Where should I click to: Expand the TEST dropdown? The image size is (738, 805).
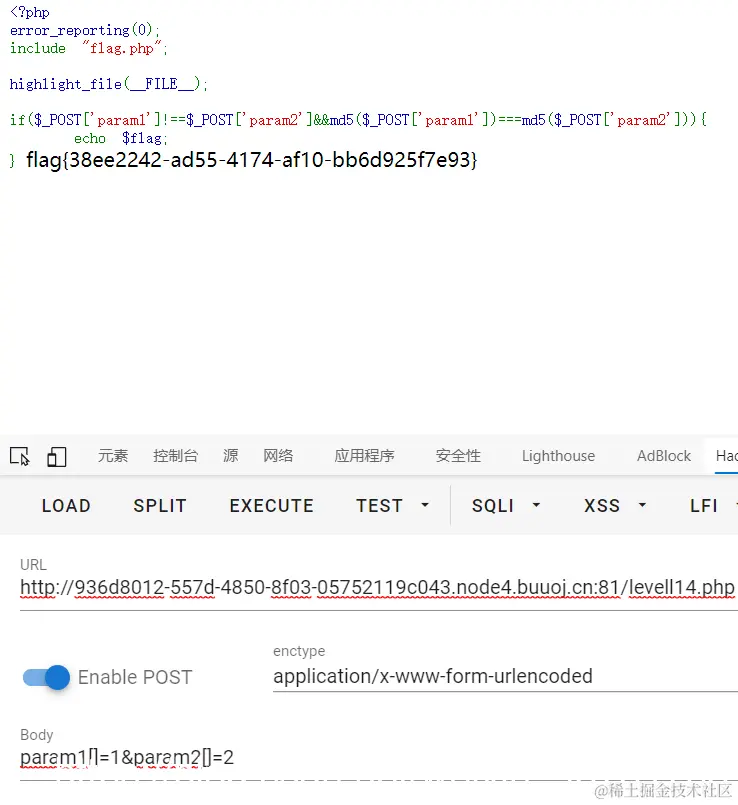tap(392, 506)
